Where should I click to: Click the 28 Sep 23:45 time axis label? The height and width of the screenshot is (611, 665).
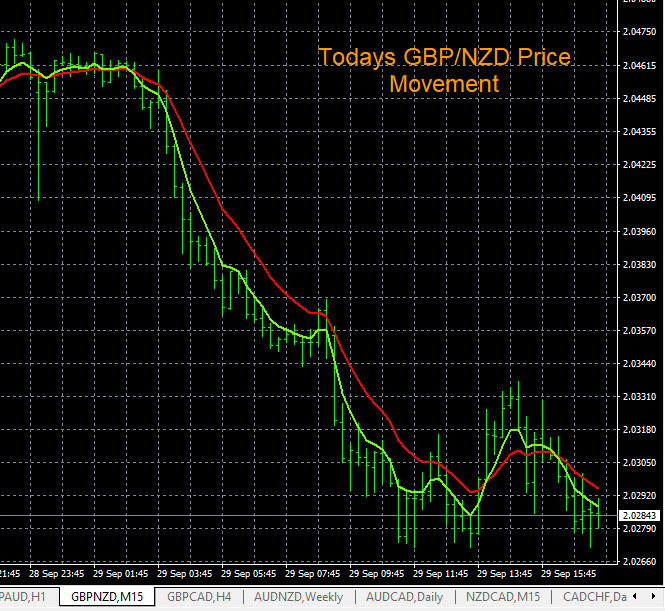[x=58, y=575]
